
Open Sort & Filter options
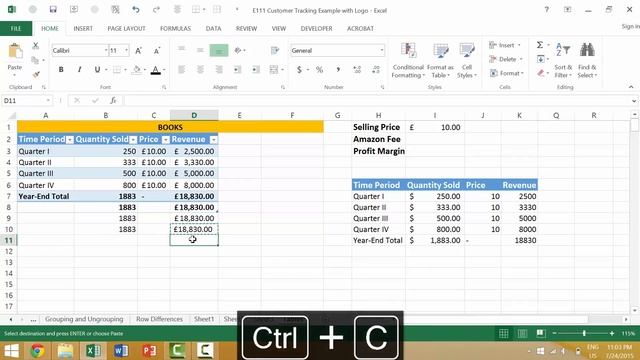[563, 60]
